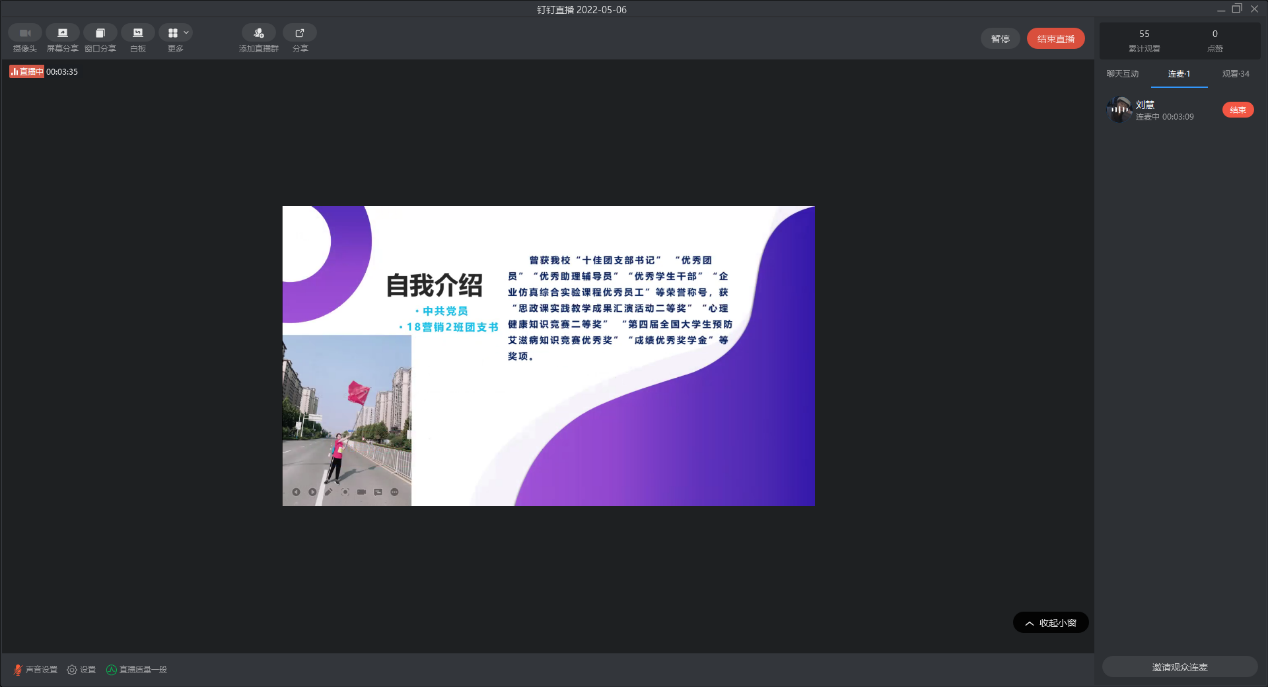
Task: Invite audience to connect mic (邀请观众连麦)
Action: coord(1179,667)
